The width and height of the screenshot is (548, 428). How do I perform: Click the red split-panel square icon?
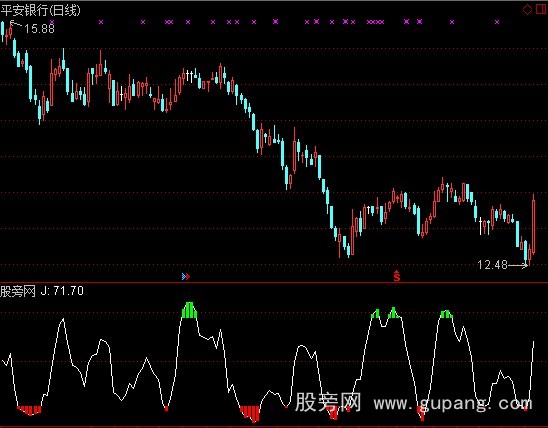click(541, 9)
